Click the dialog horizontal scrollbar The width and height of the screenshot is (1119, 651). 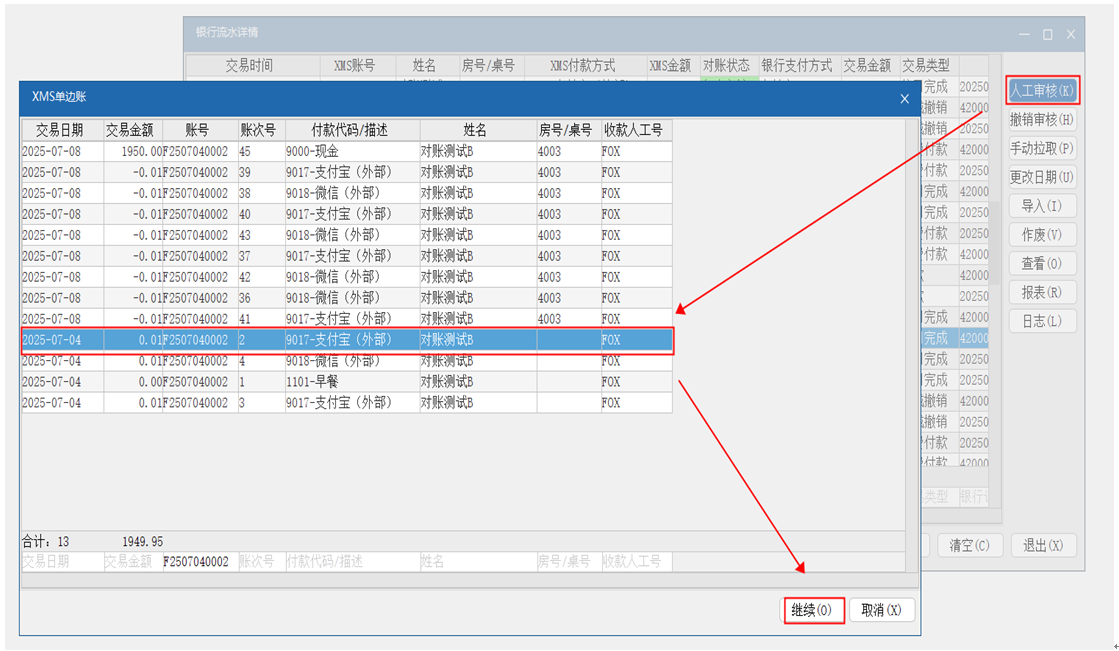pyautogui.click(x=469, y=580)
